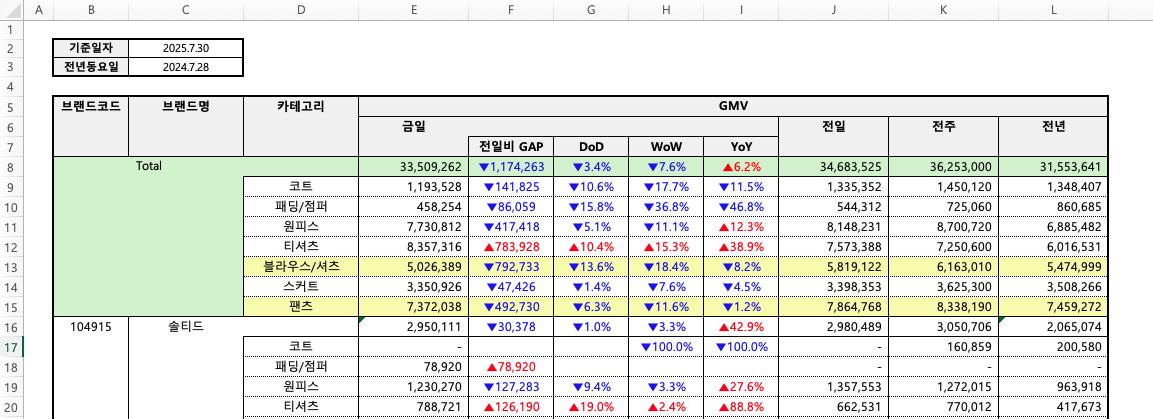
Task: Click GAP value ▲78,920 in row 18
Action: [x=511, y=366]
